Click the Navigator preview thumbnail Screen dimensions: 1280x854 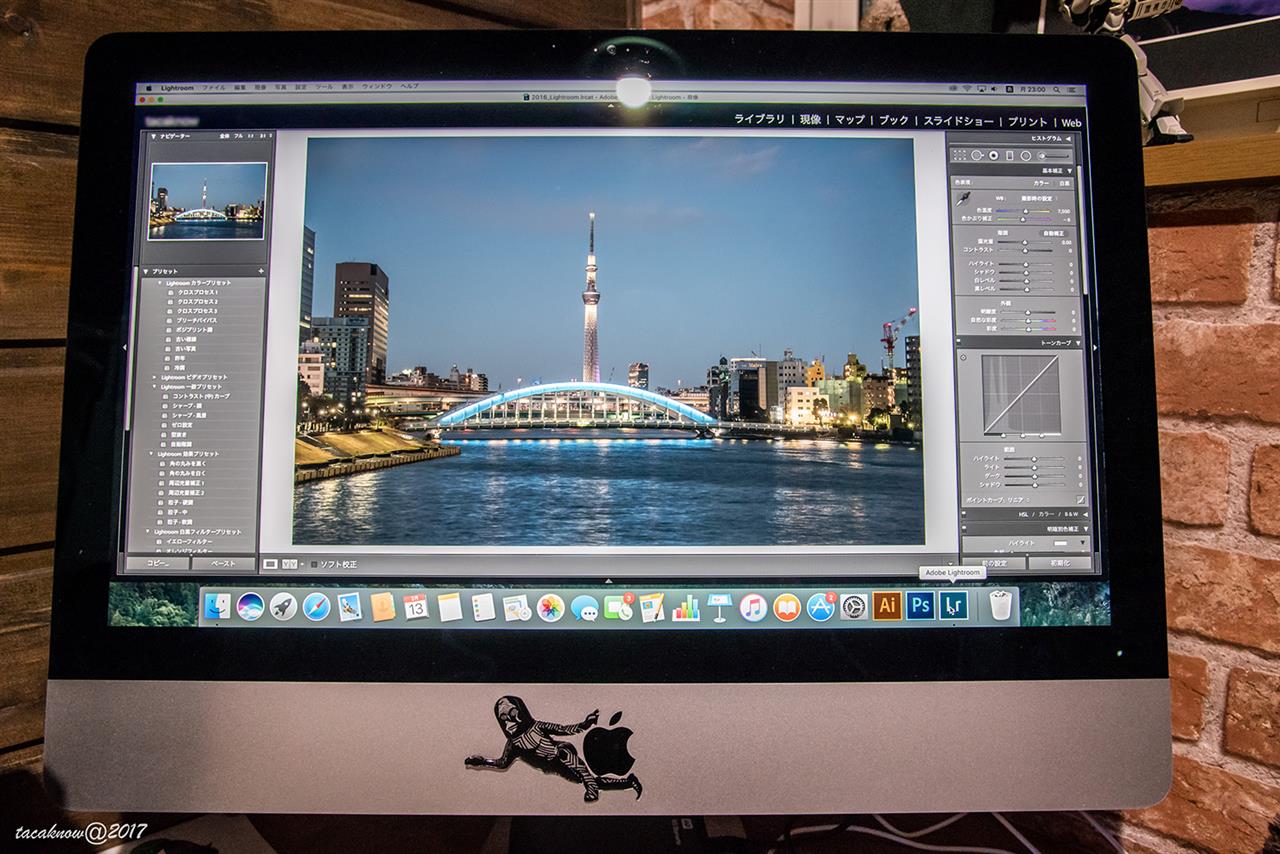[x=207, y=201]
